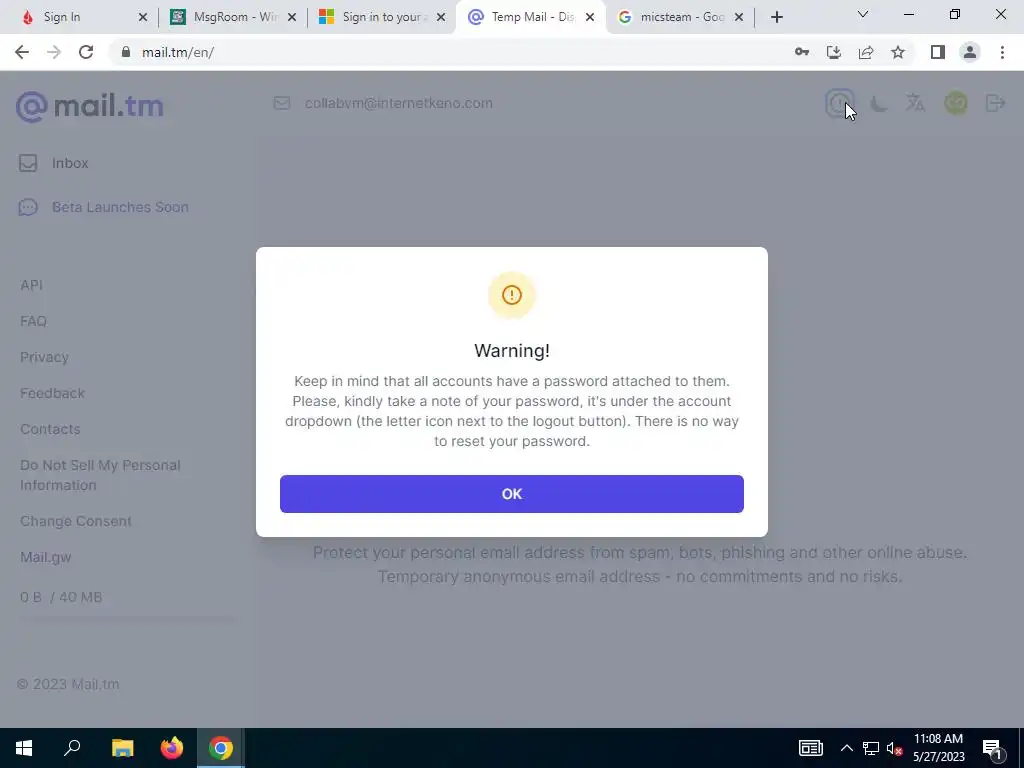The image size is (1024, 768).
Task: Open the FAQ link
Action: coord(33,321)
